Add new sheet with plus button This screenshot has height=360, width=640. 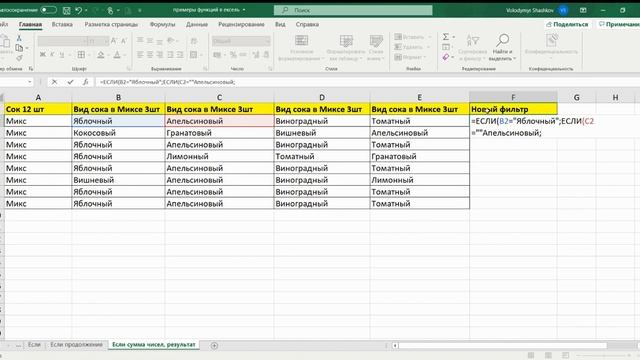coord(214,346)
